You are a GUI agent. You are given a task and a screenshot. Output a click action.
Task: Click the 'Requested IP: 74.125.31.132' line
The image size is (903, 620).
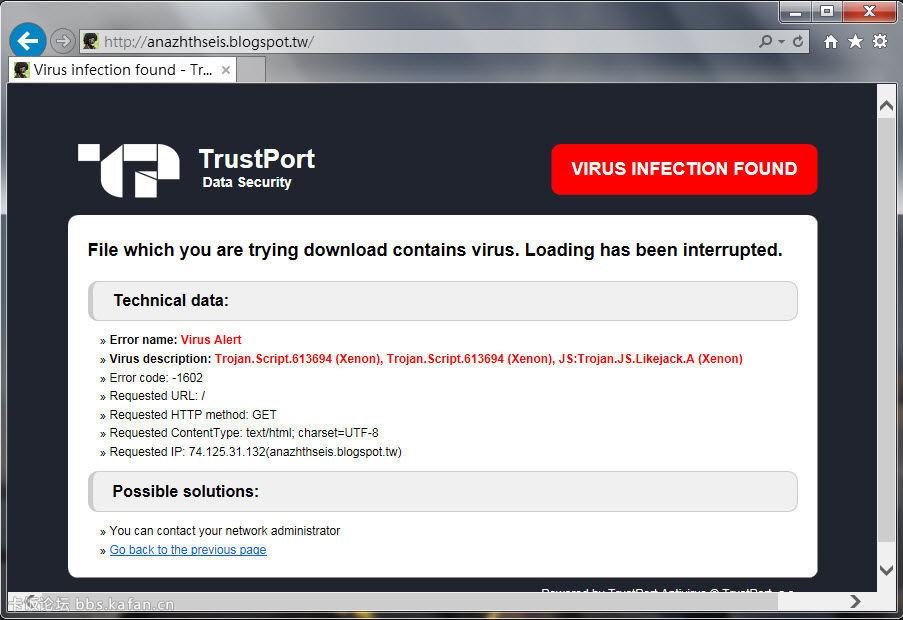coord(256,452)
